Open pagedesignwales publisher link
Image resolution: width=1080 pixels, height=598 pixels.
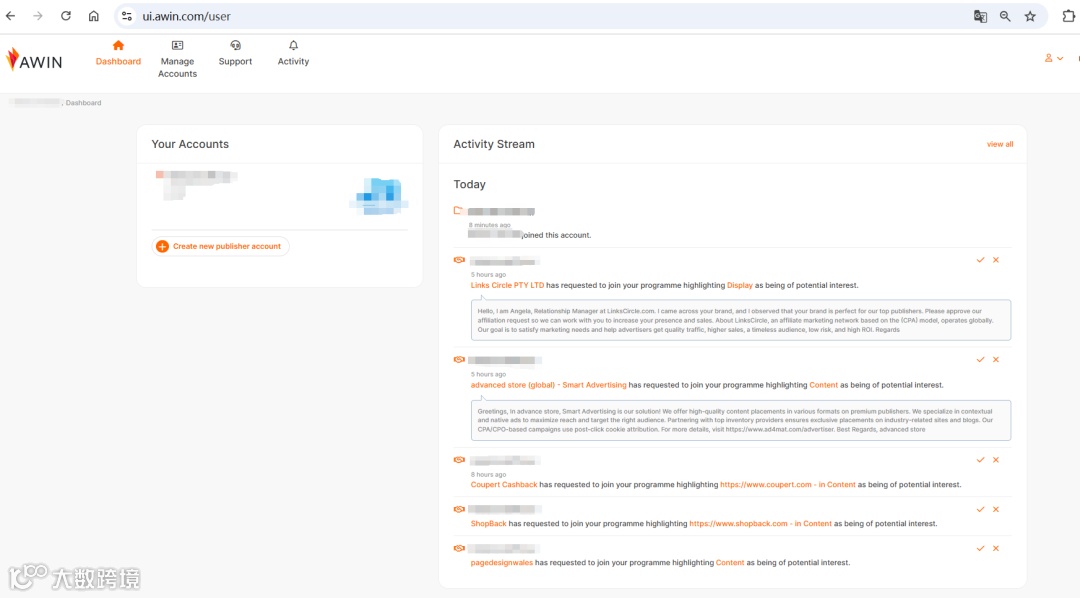[x=501, y=563]
